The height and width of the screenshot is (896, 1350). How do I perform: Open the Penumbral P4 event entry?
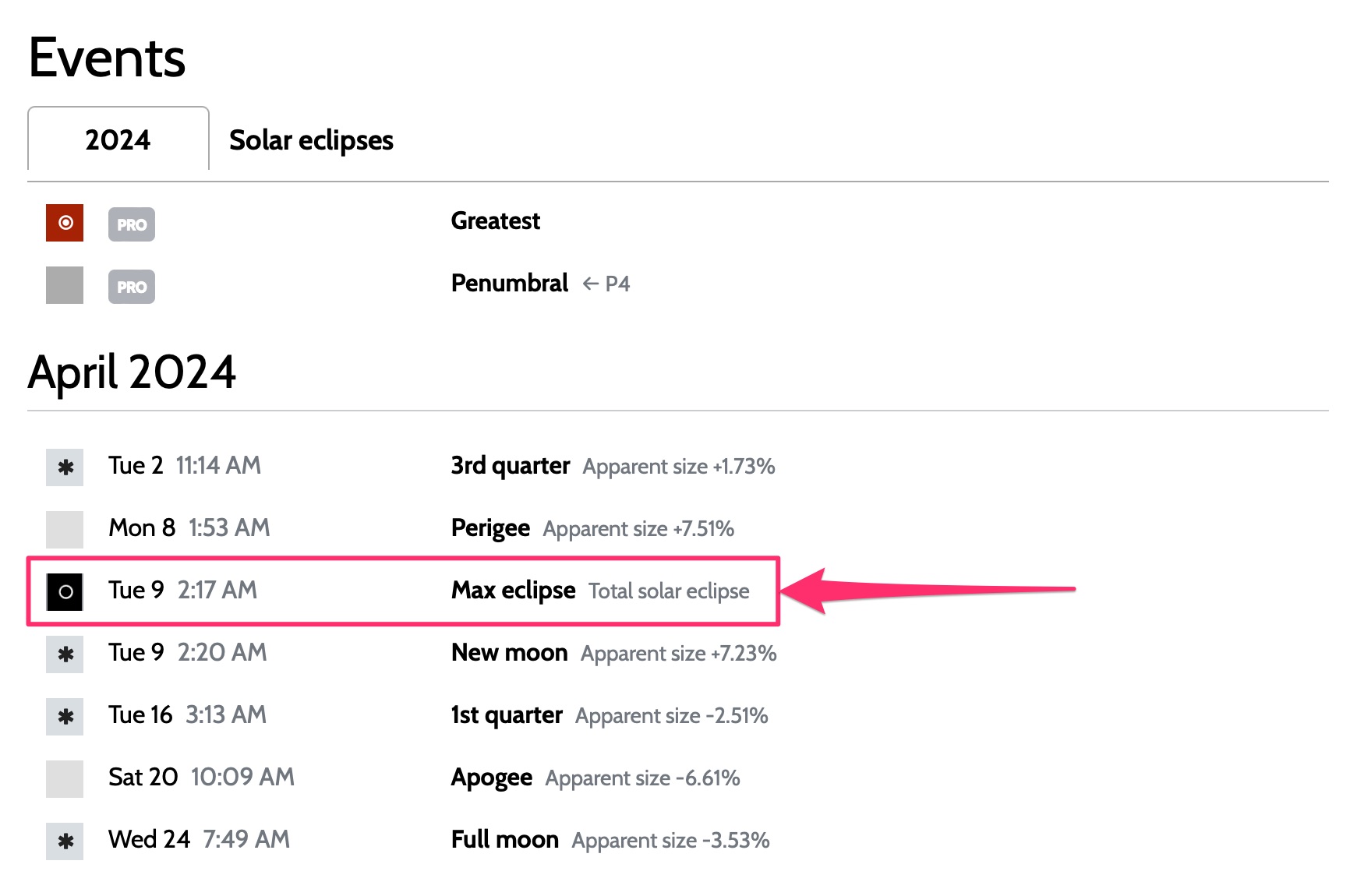click(540, 283)
